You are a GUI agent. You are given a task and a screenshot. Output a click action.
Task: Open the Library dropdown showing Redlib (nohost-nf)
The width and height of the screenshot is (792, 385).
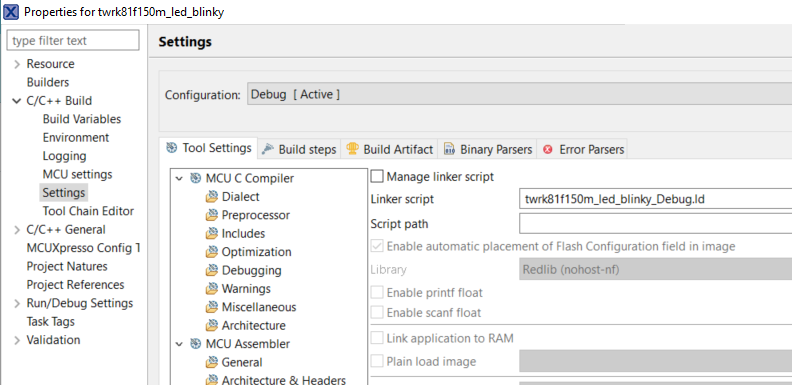(655, 270)
